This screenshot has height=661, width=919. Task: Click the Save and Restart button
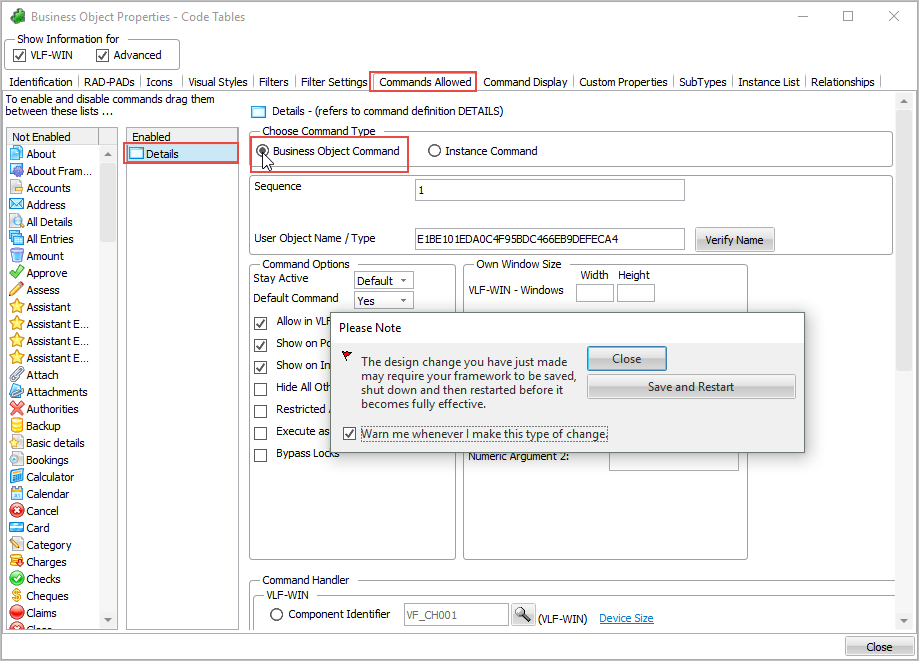691,387
